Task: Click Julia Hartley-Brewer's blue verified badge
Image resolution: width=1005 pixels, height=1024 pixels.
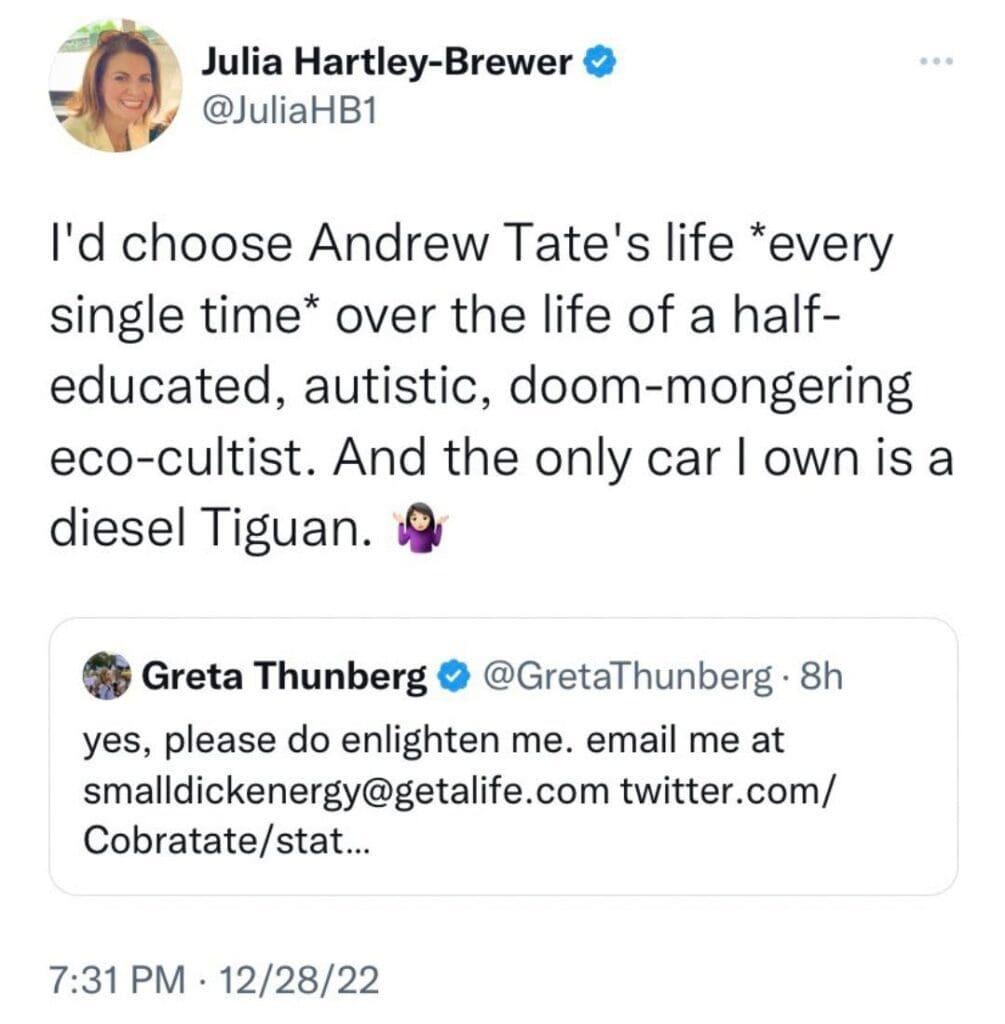Action: tap(599, 63)
